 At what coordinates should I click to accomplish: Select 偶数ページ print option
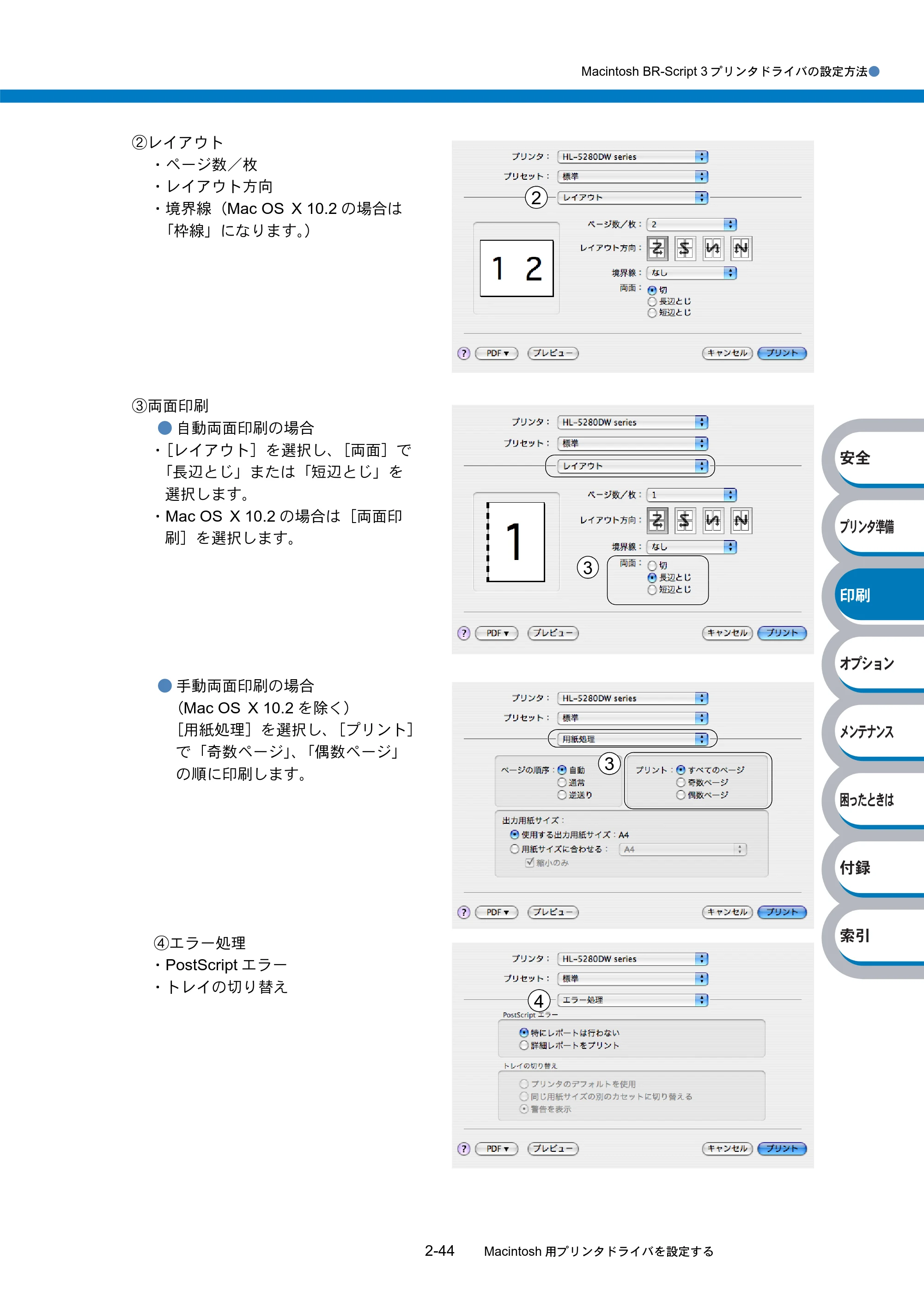pyautogui.click(x=681, y=795)
